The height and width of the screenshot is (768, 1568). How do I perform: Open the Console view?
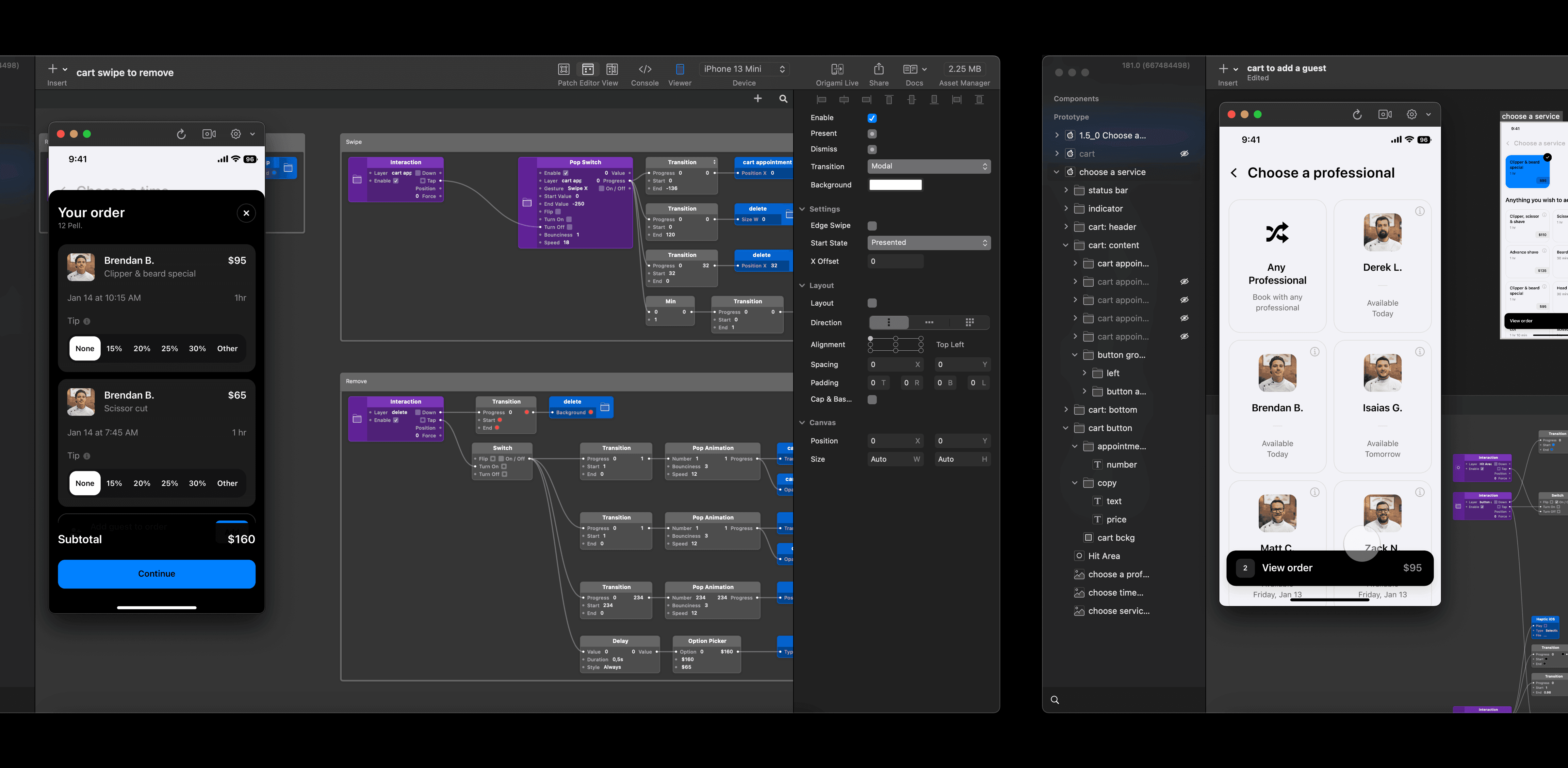(x=645, y=69)
